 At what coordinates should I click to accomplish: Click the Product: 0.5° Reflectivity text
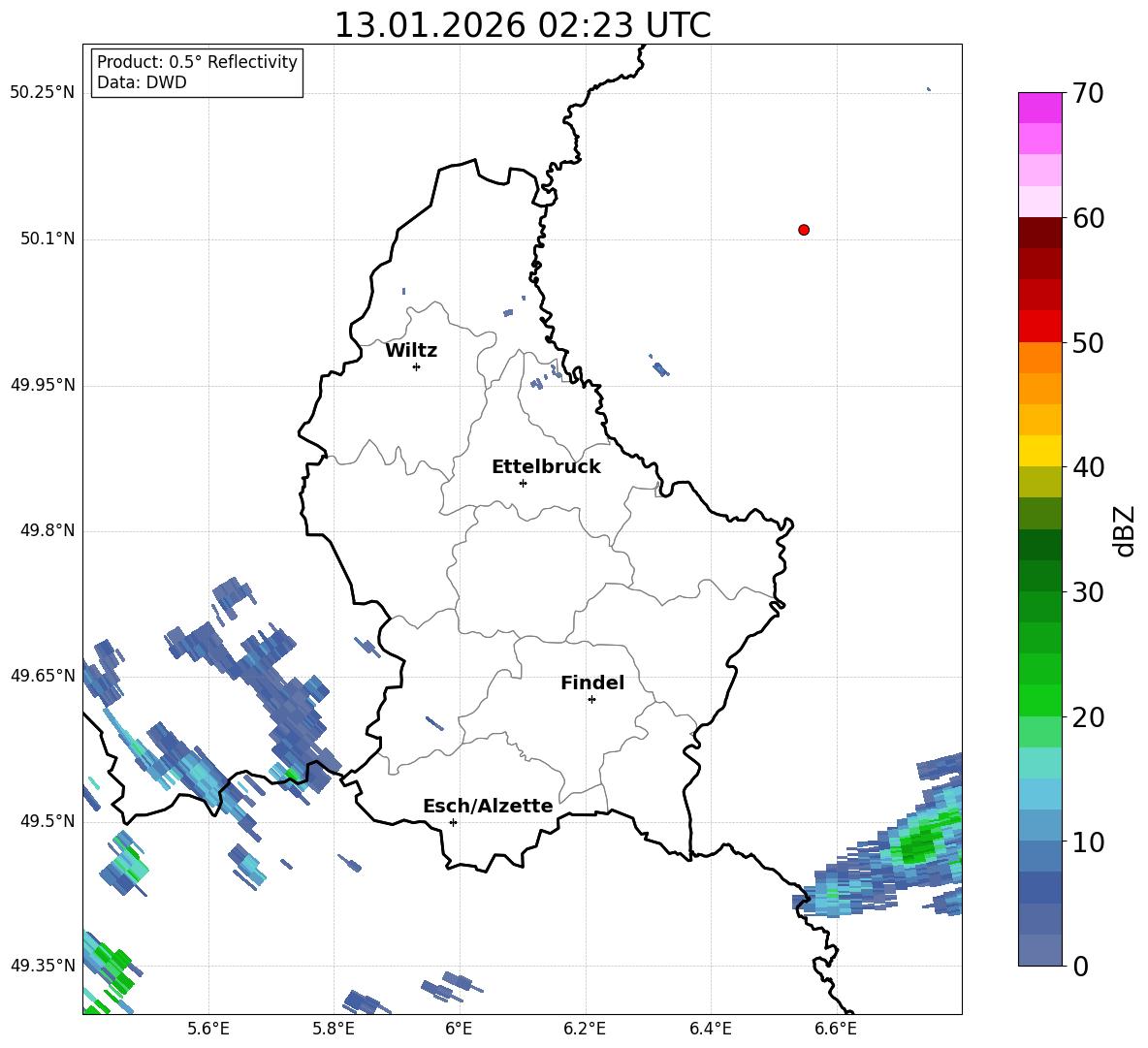(x=197, y=61)
